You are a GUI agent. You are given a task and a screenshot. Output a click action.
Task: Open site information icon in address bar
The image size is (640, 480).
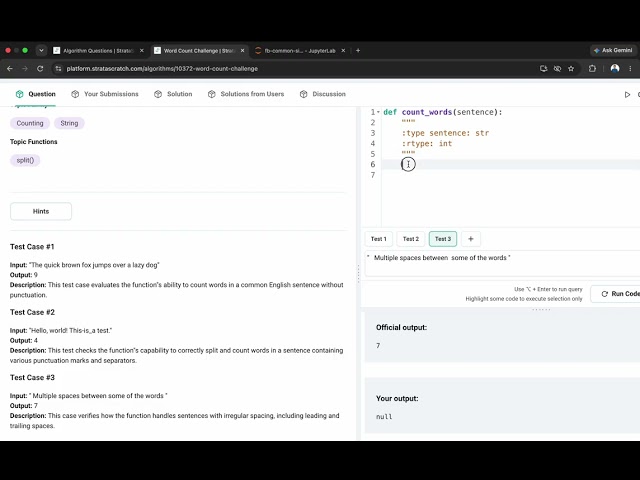[x=58, y=69]
